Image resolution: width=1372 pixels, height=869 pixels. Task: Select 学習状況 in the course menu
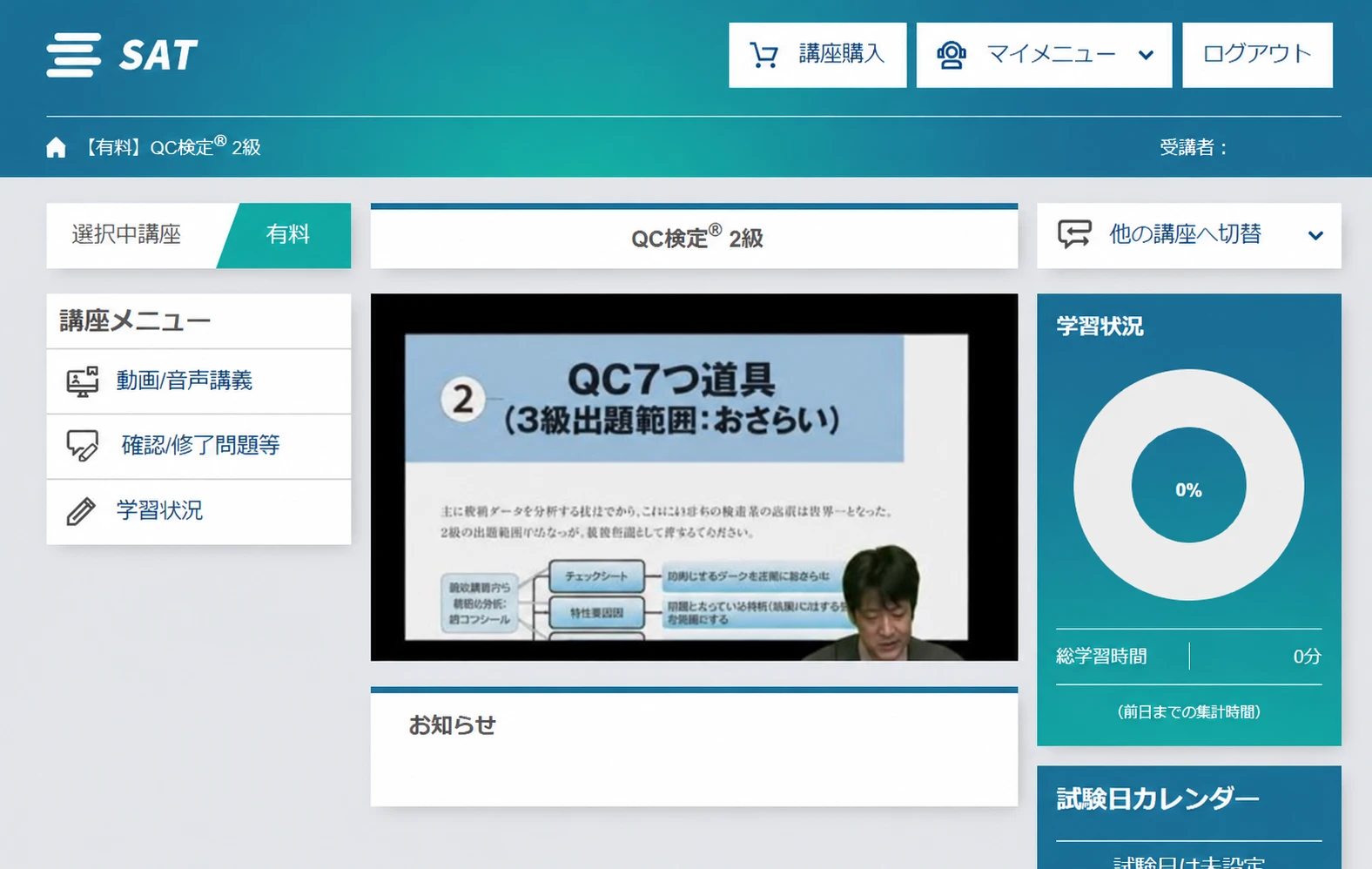(x=198, y=511)
